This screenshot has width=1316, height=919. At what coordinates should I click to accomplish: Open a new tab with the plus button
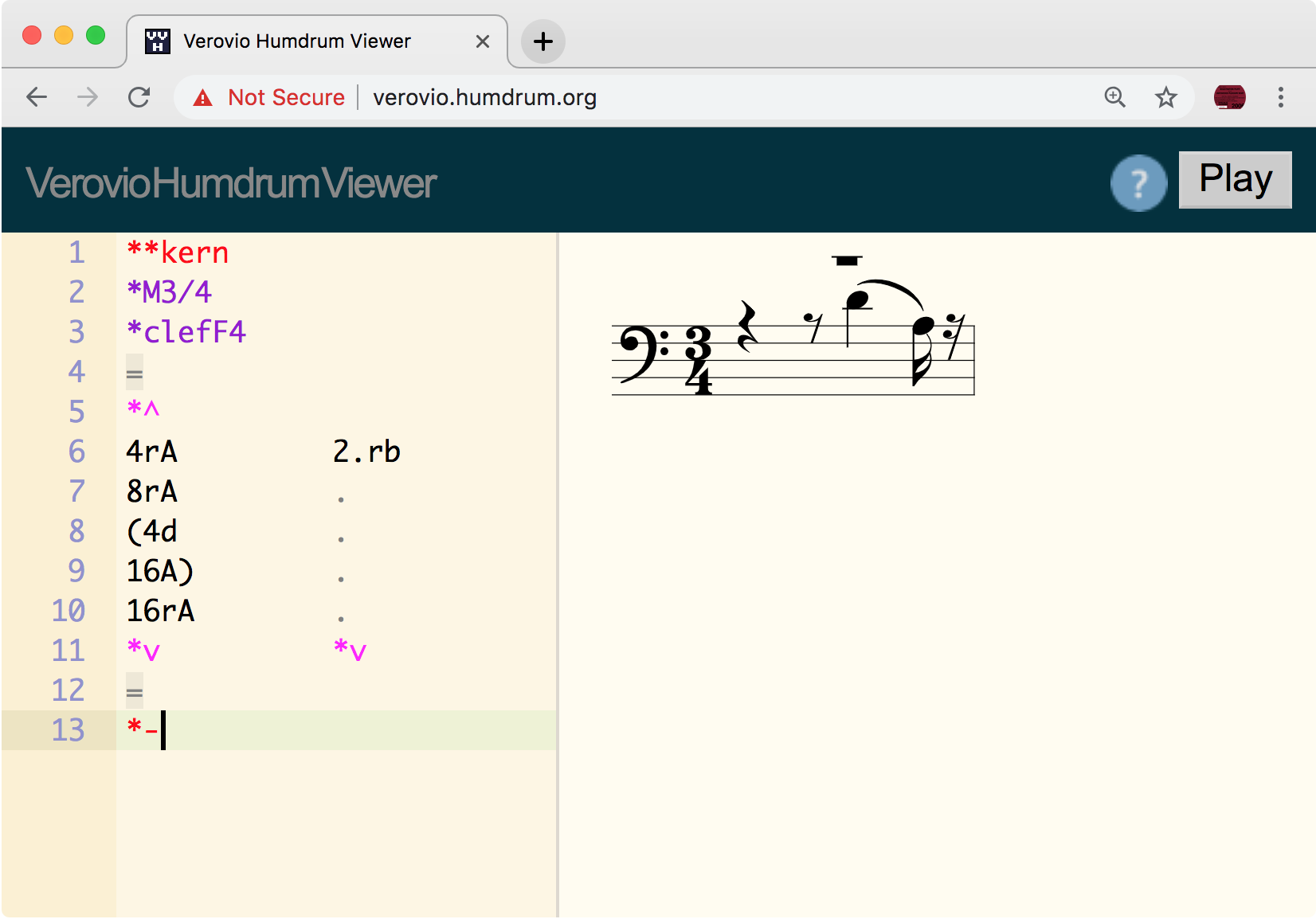542,41
